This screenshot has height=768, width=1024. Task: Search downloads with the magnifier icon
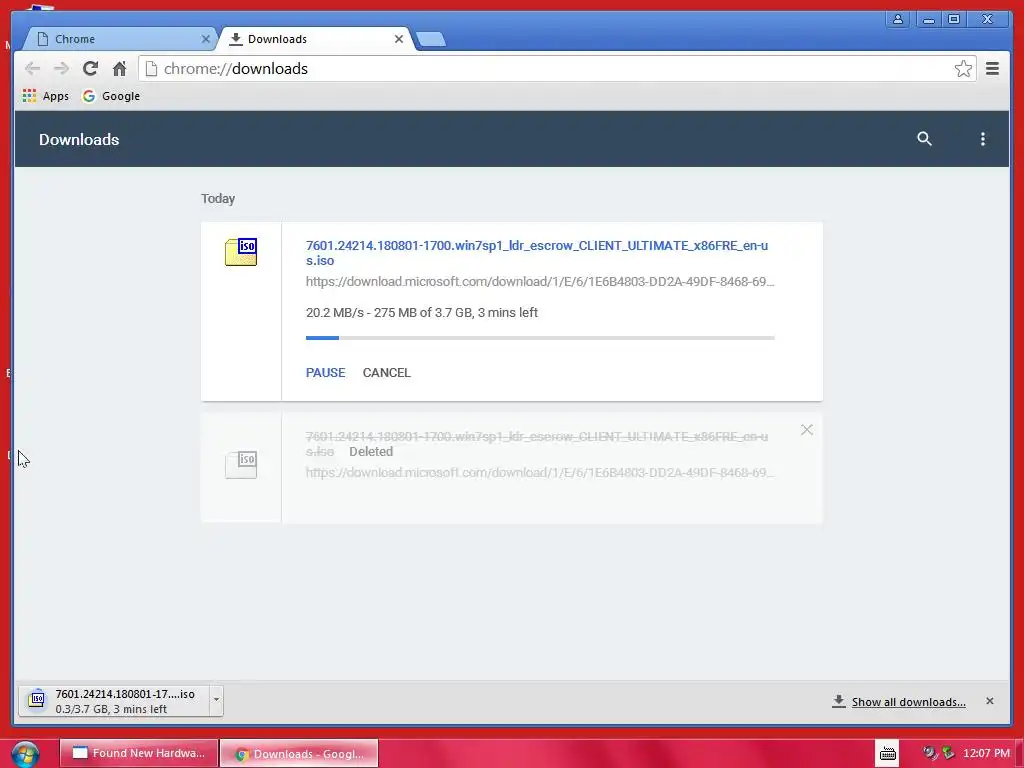[x=924, y=138]
